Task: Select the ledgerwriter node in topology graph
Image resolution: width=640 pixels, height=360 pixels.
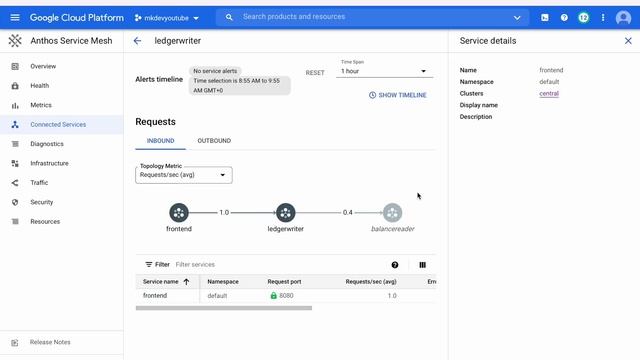Action: (285, 213)
